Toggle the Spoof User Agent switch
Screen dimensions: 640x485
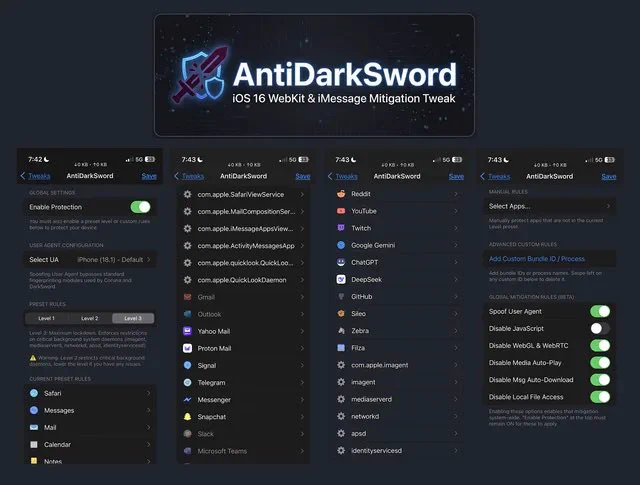click(x=600, y=311)
